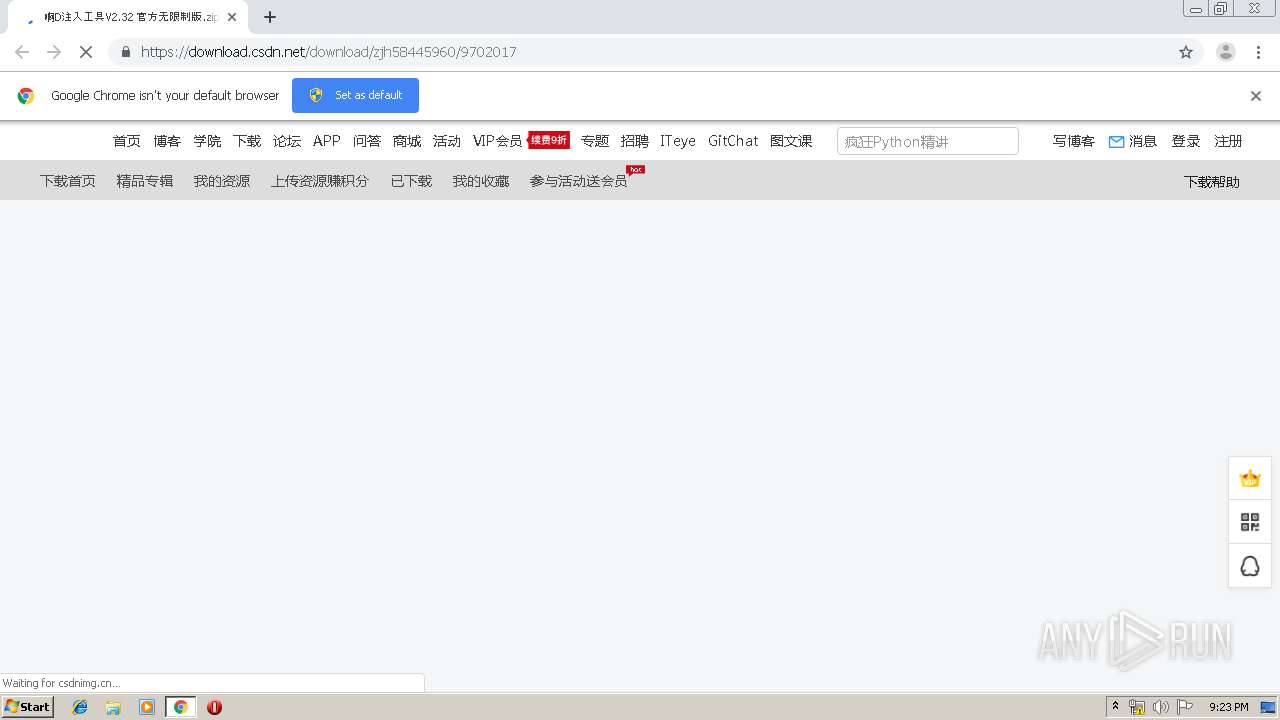Screen dimensions: 1280x720
Task: Dismiss the default browser infobar
Action: tap(1256, 96)
